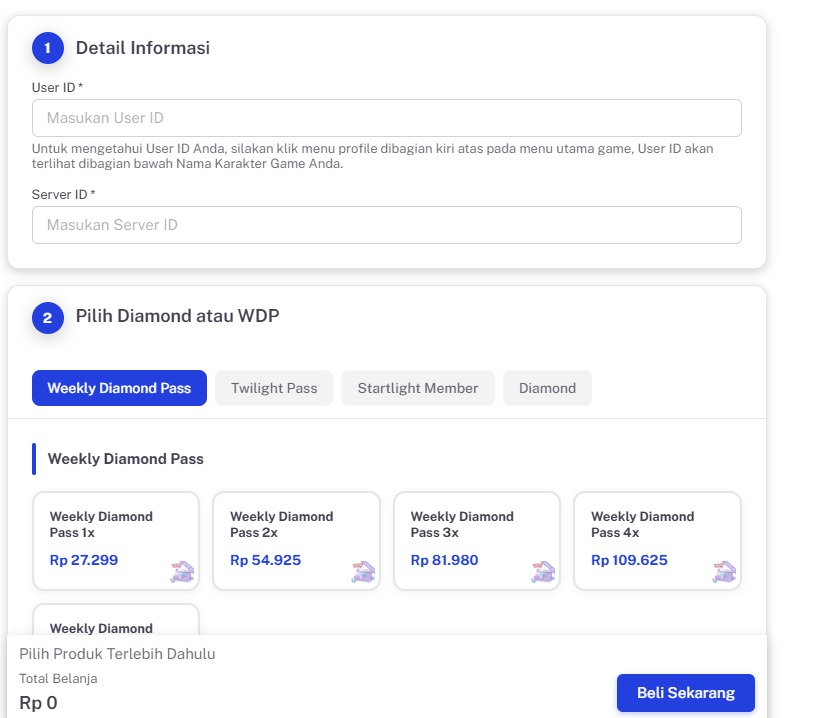Select the Weekly Diamond Pass tab
824x718 pixels.
pyautogui.click(x=119, y=388)
